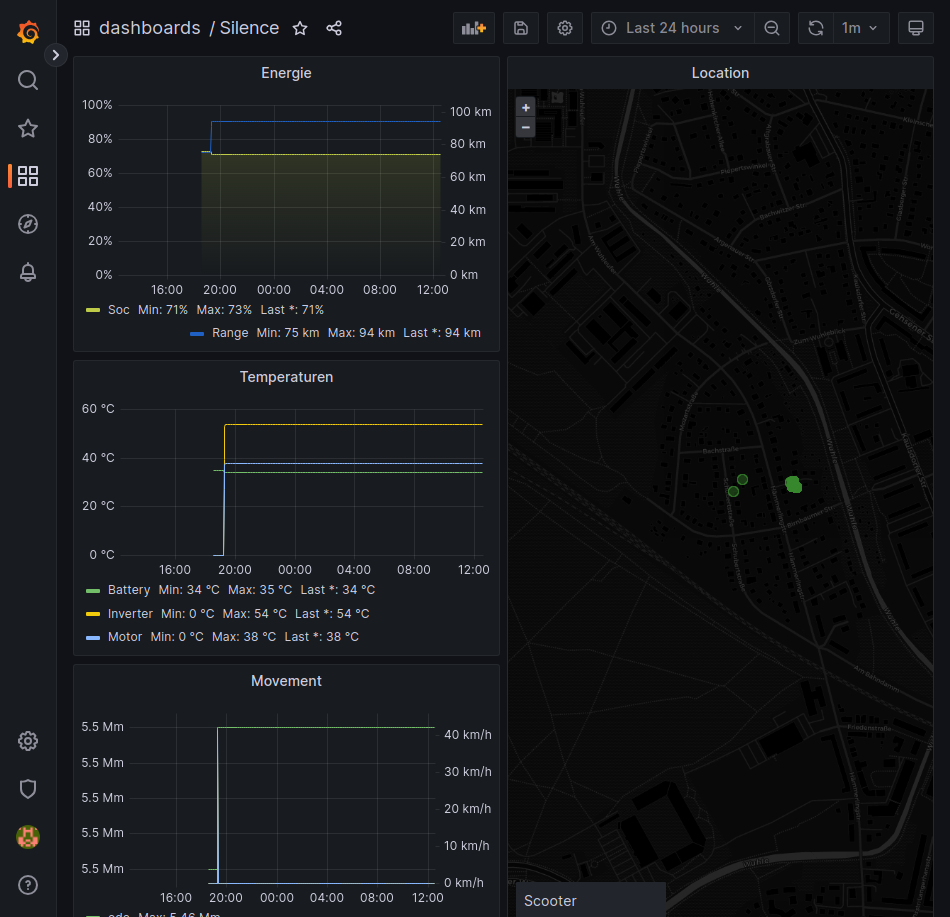This screenshot has width=950, height=917.
Task: Save the dashboard with disk icon
Action: tap(521, 28)
